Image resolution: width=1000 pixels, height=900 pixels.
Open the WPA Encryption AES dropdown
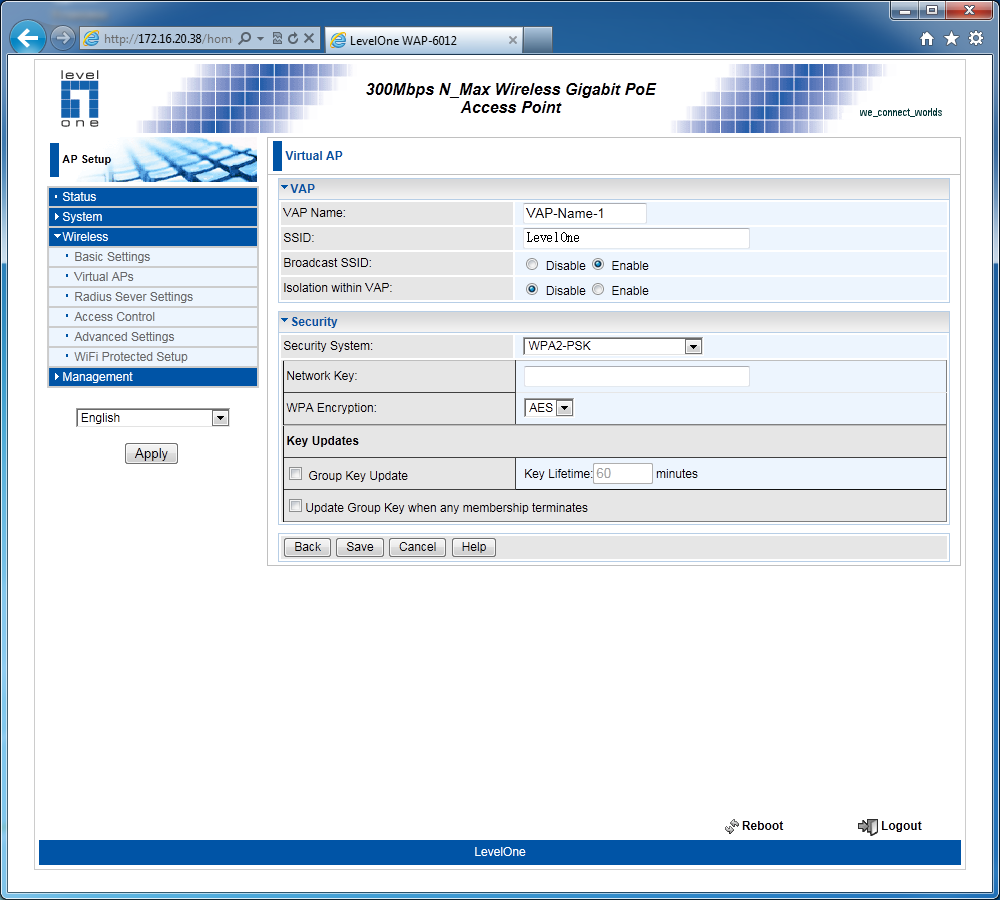(548, 408)
